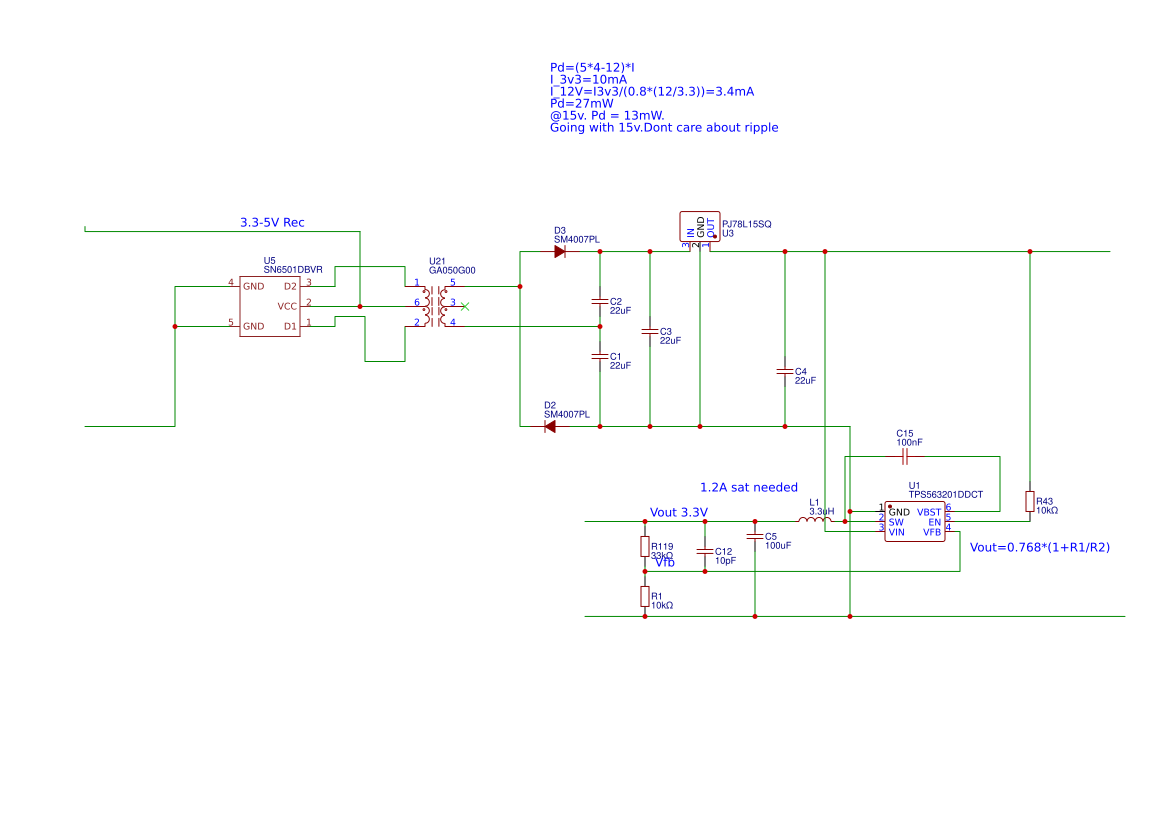Select diode D3 SM4007PL

[560, 252]
